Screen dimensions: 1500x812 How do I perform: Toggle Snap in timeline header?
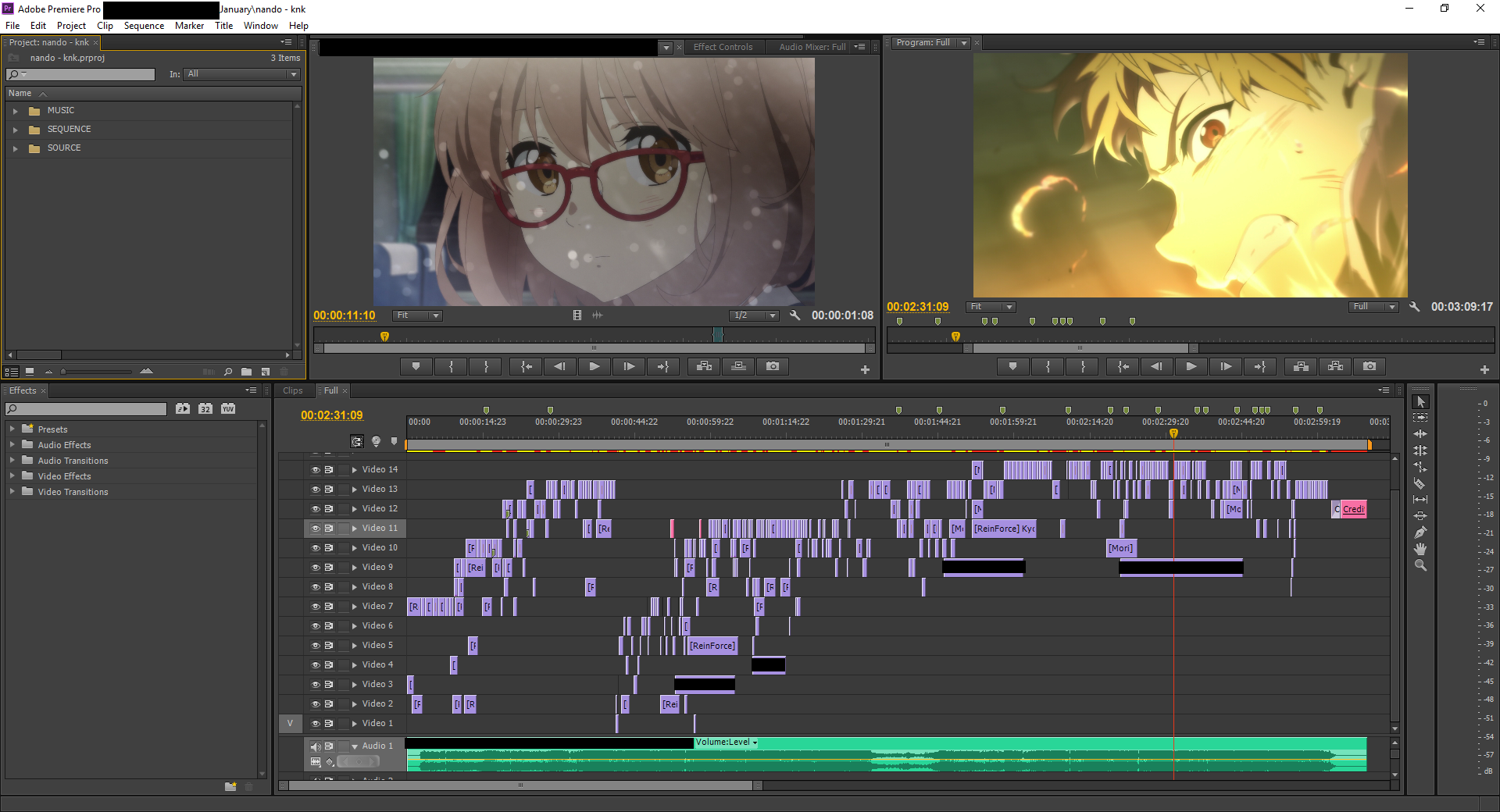(357, 441)
